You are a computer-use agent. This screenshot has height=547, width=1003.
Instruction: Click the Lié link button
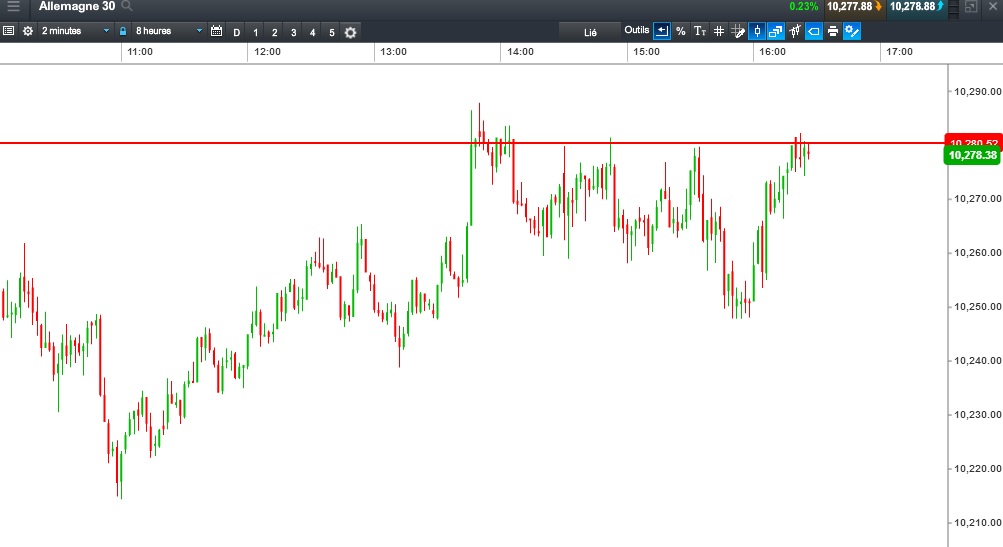(590, 32)
